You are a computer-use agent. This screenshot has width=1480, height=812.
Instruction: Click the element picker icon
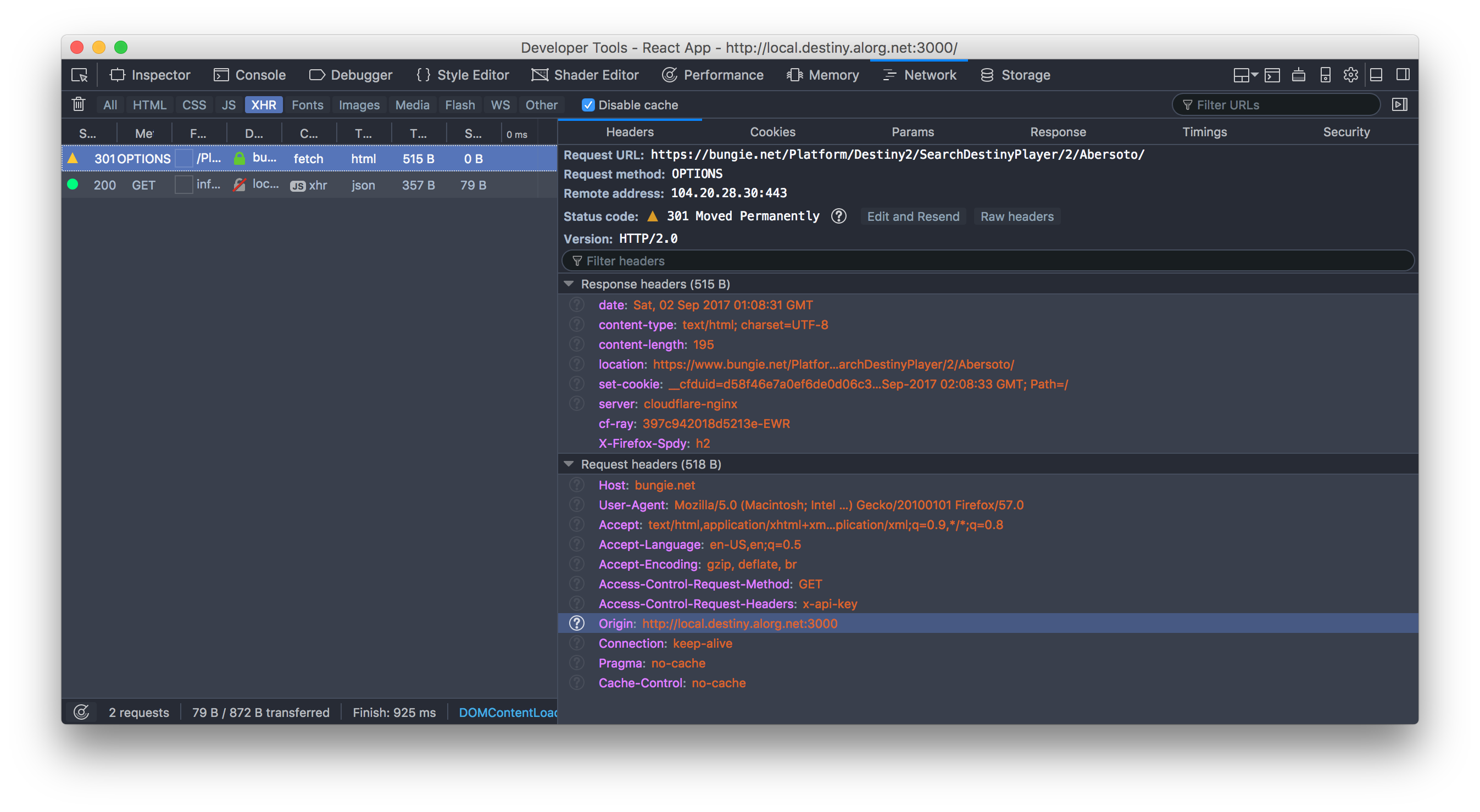point(79,75)
